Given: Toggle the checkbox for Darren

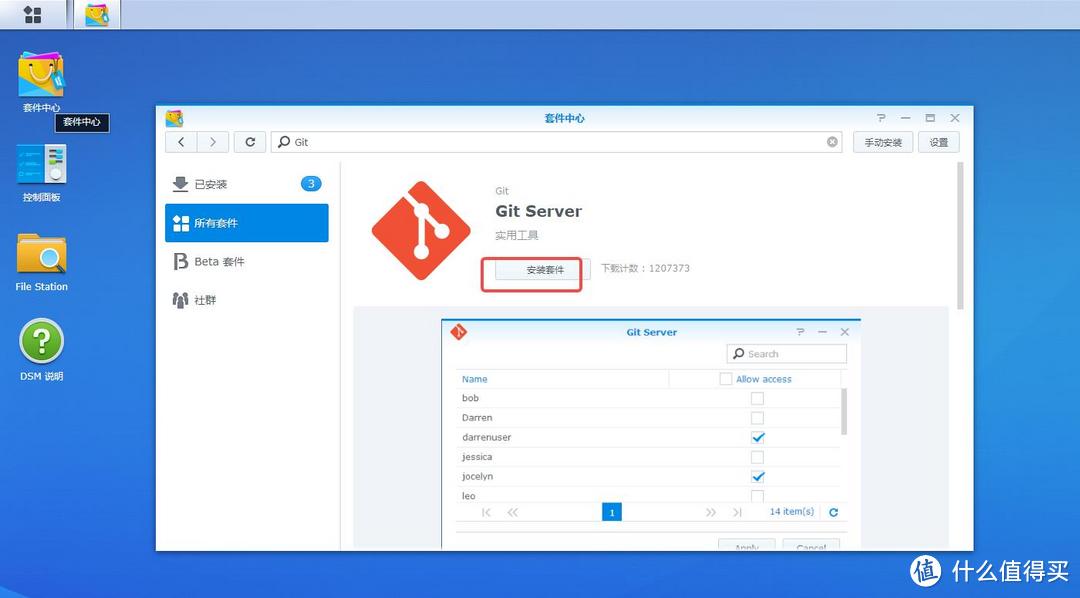Looking at the screenshot, I should [x=757, y=417].
